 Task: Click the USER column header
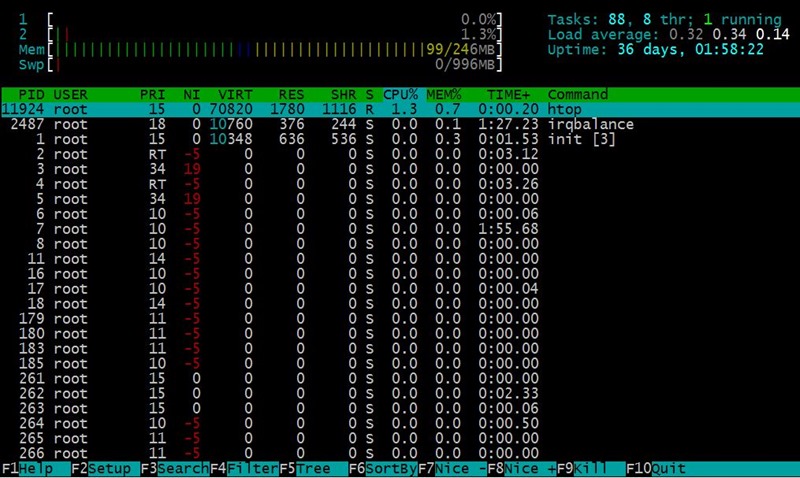coord(70,94)
